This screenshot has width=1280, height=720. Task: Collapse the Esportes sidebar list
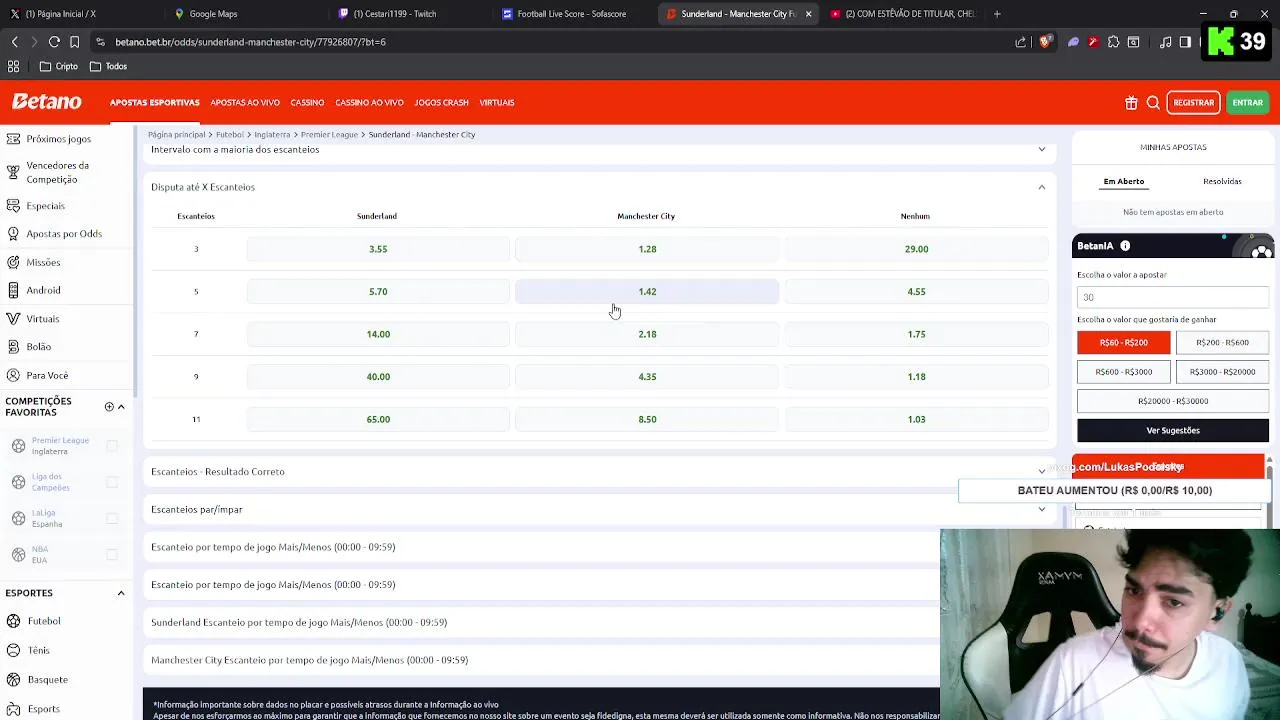pos(121,593)
